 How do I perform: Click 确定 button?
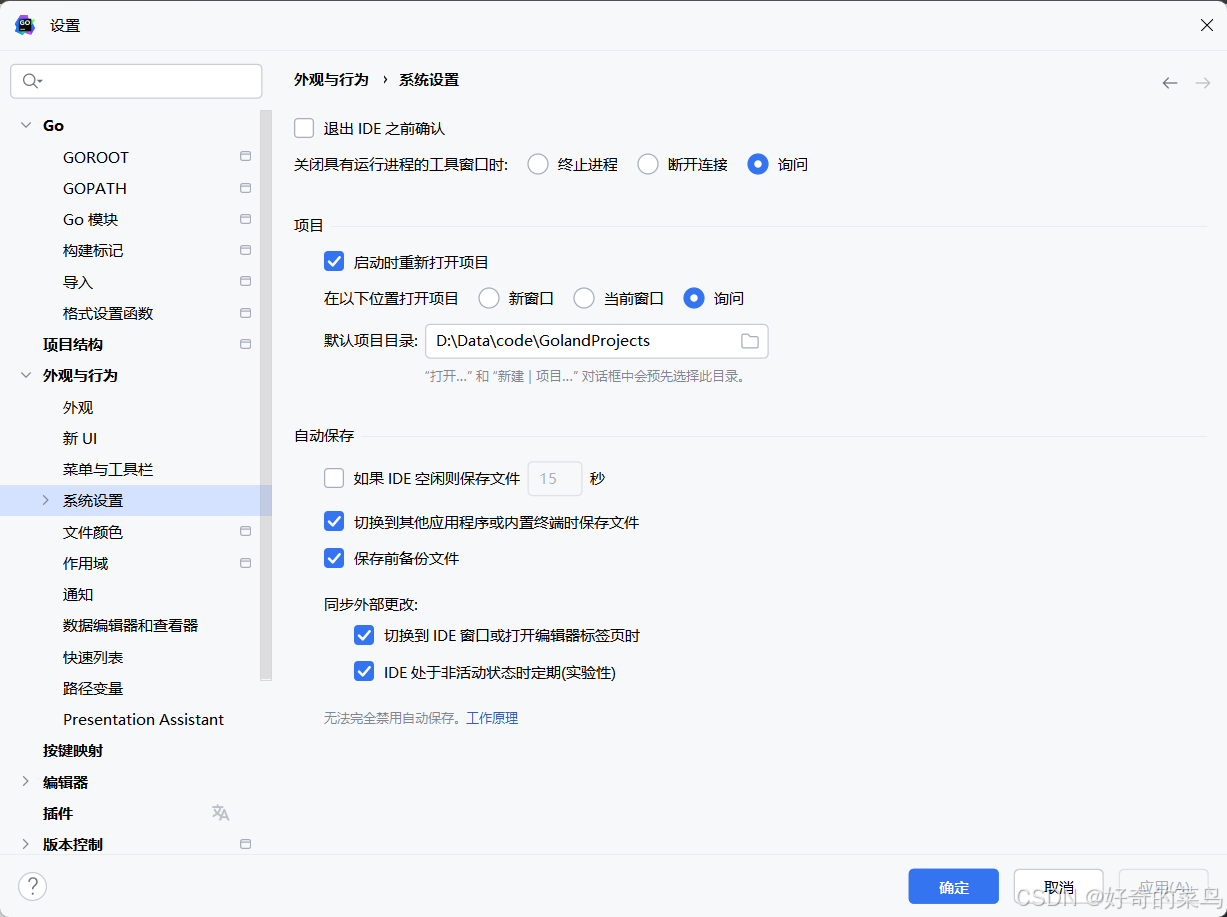(954, 887)
